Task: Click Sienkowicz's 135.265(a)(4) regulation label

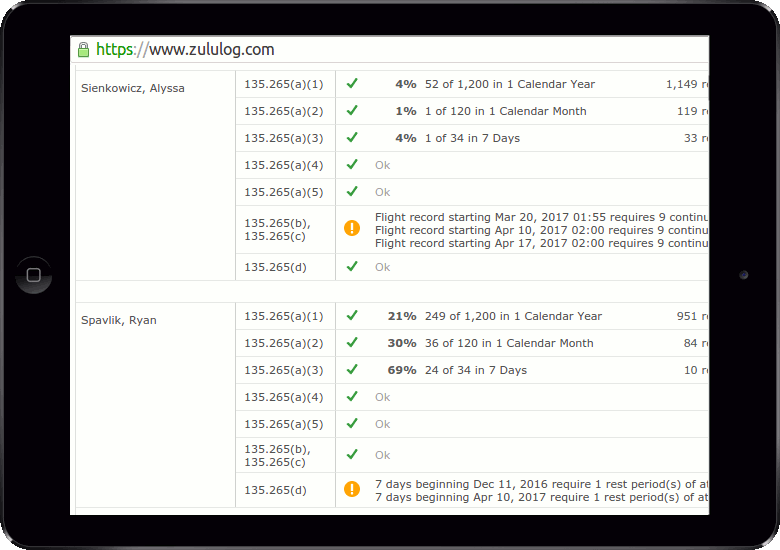Action: point(284,165)
